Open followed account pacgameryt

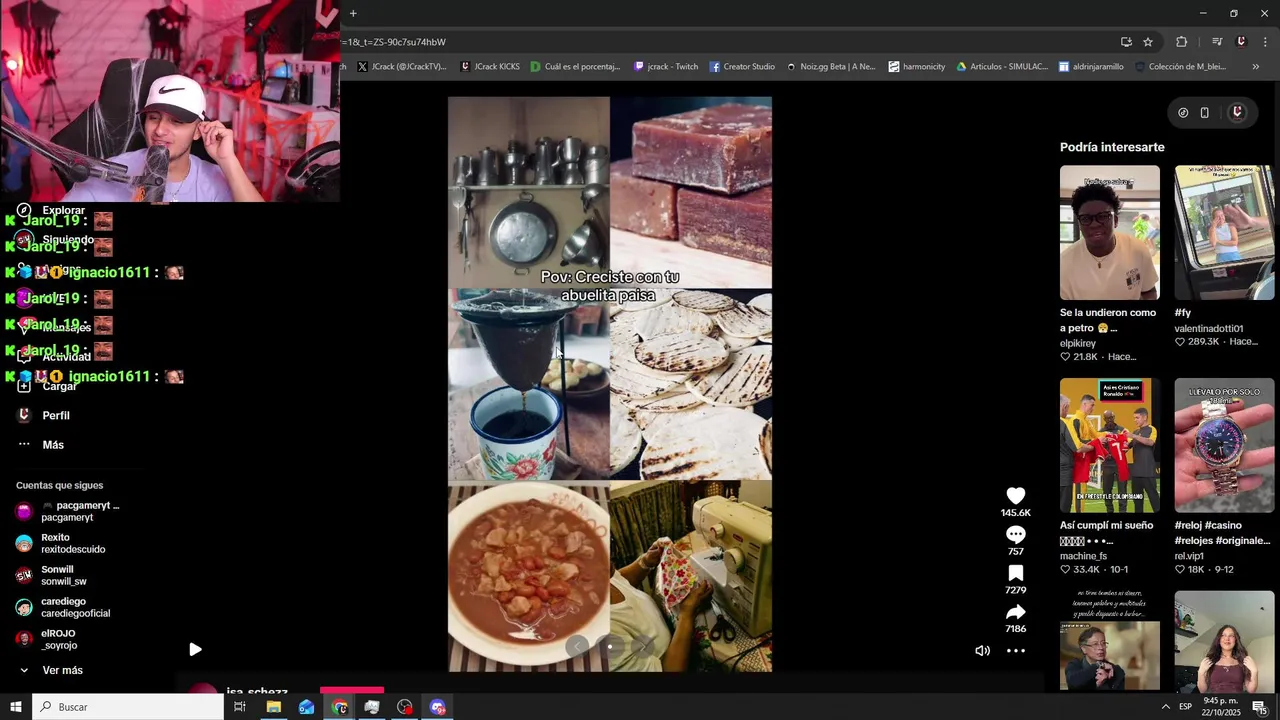pos(68,511)
